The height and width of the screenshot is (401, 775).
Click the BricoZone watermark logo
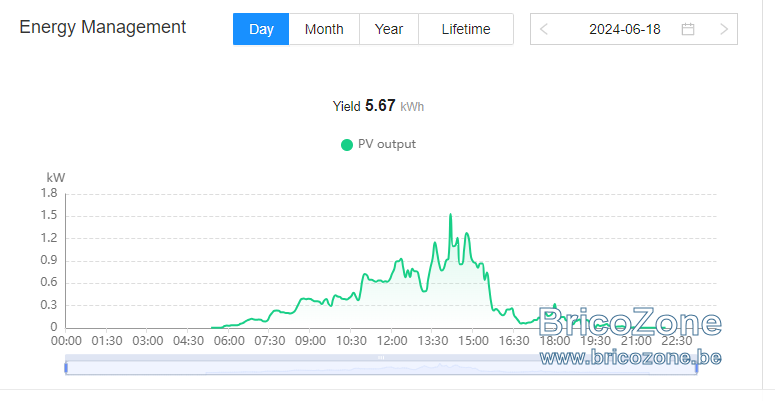tap(630, 322)
